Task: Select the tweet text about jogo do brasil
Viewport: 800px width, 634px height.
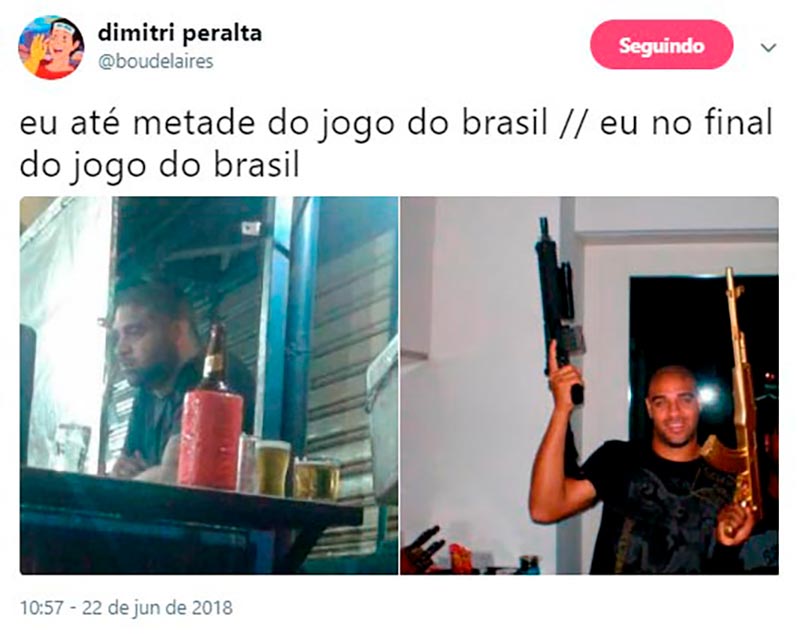Action: tap(396, 144)
